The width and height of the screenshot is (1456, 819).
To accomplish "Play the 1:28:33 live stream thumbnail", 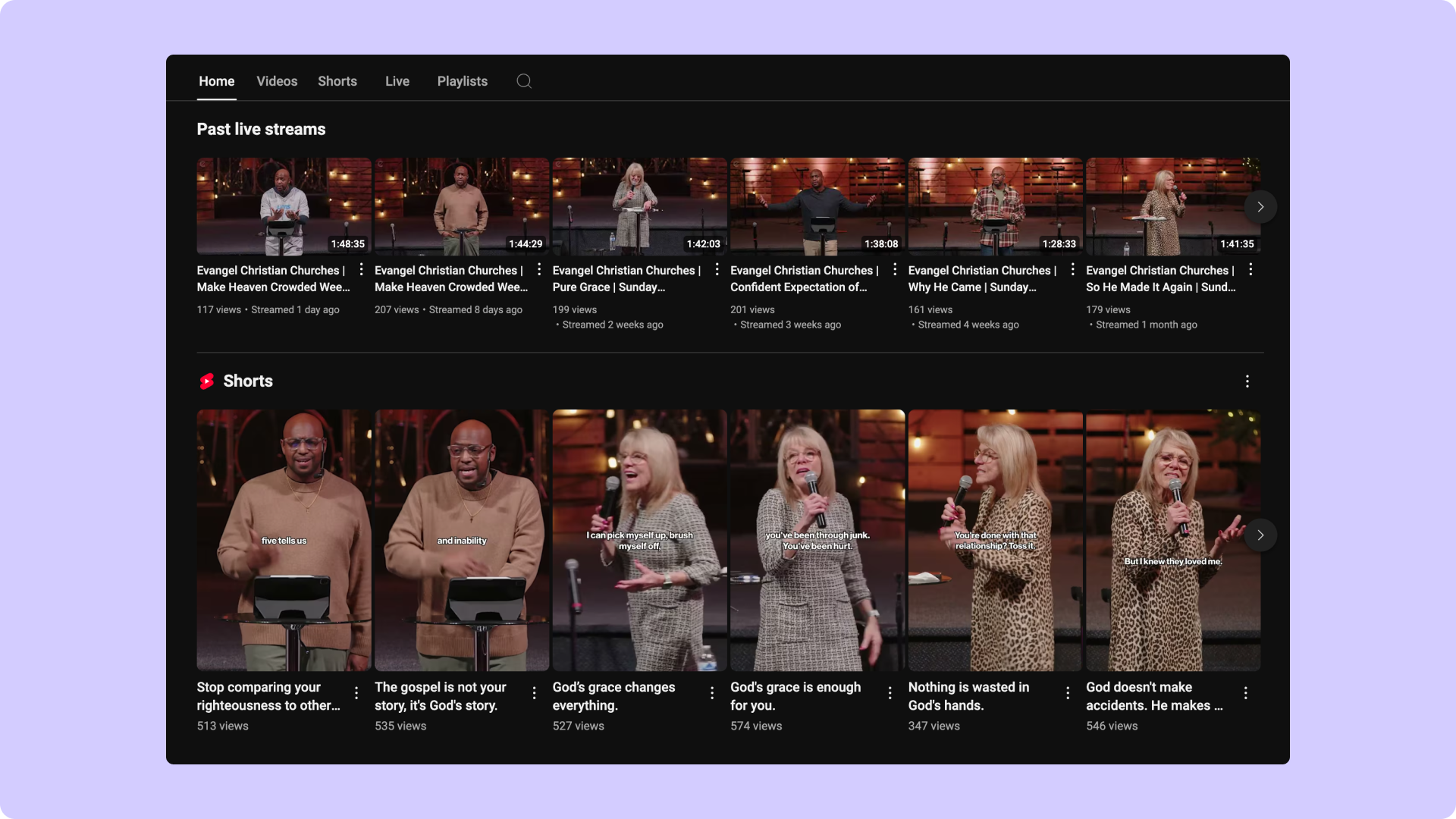I will 996,206.
